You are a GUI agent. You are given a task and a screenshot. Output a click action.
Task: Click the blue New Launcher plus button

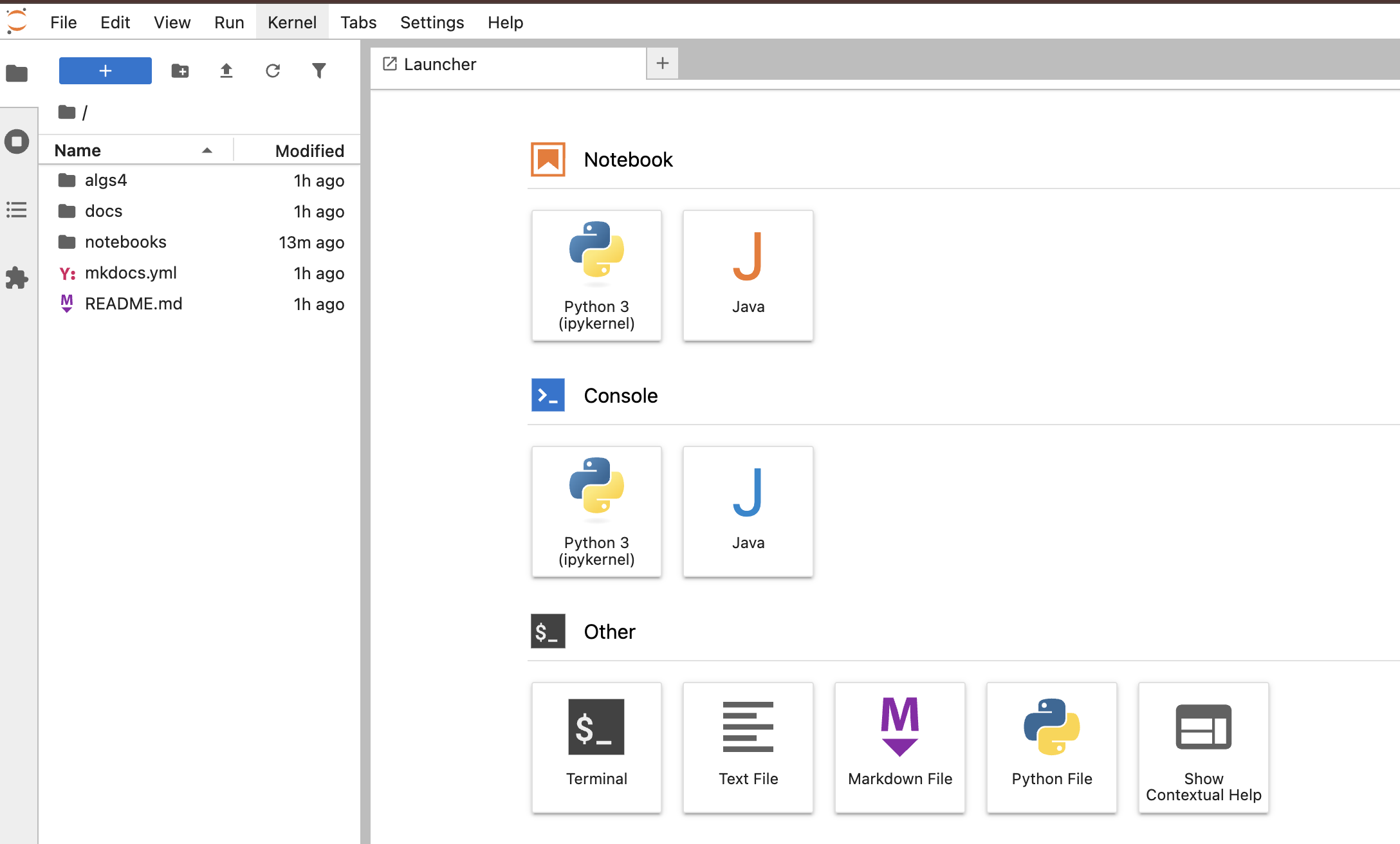coord(106,71)
